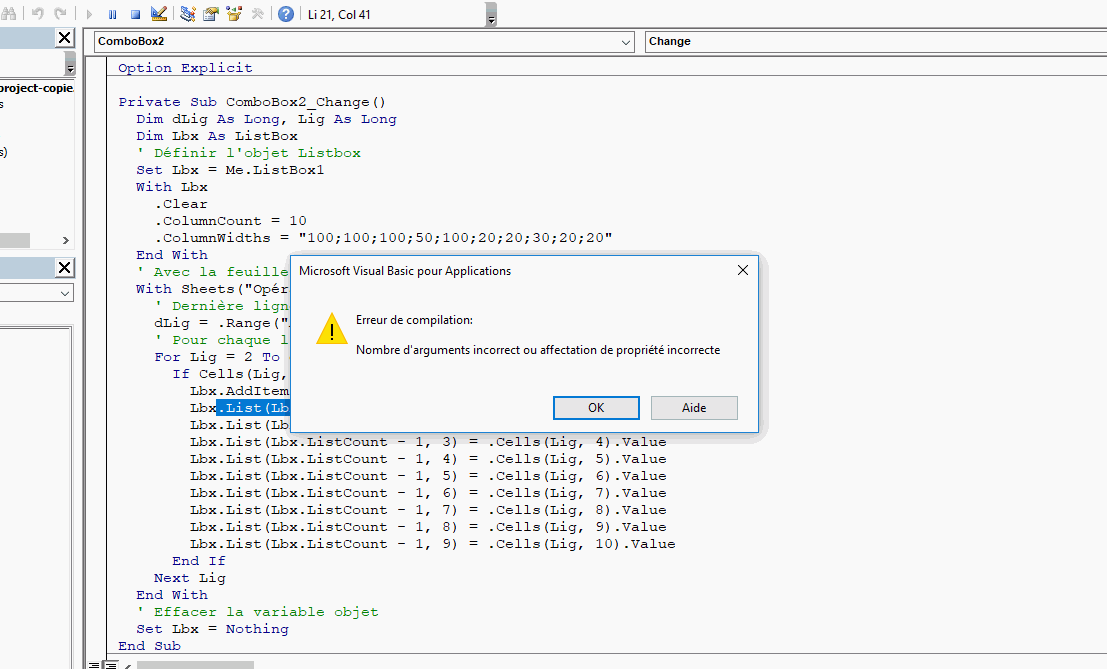The height and width of the screenshot is (669, 1107).
Task: Open the Toolbox hammer-and-wrench icon
Action: tap(257, 14)
